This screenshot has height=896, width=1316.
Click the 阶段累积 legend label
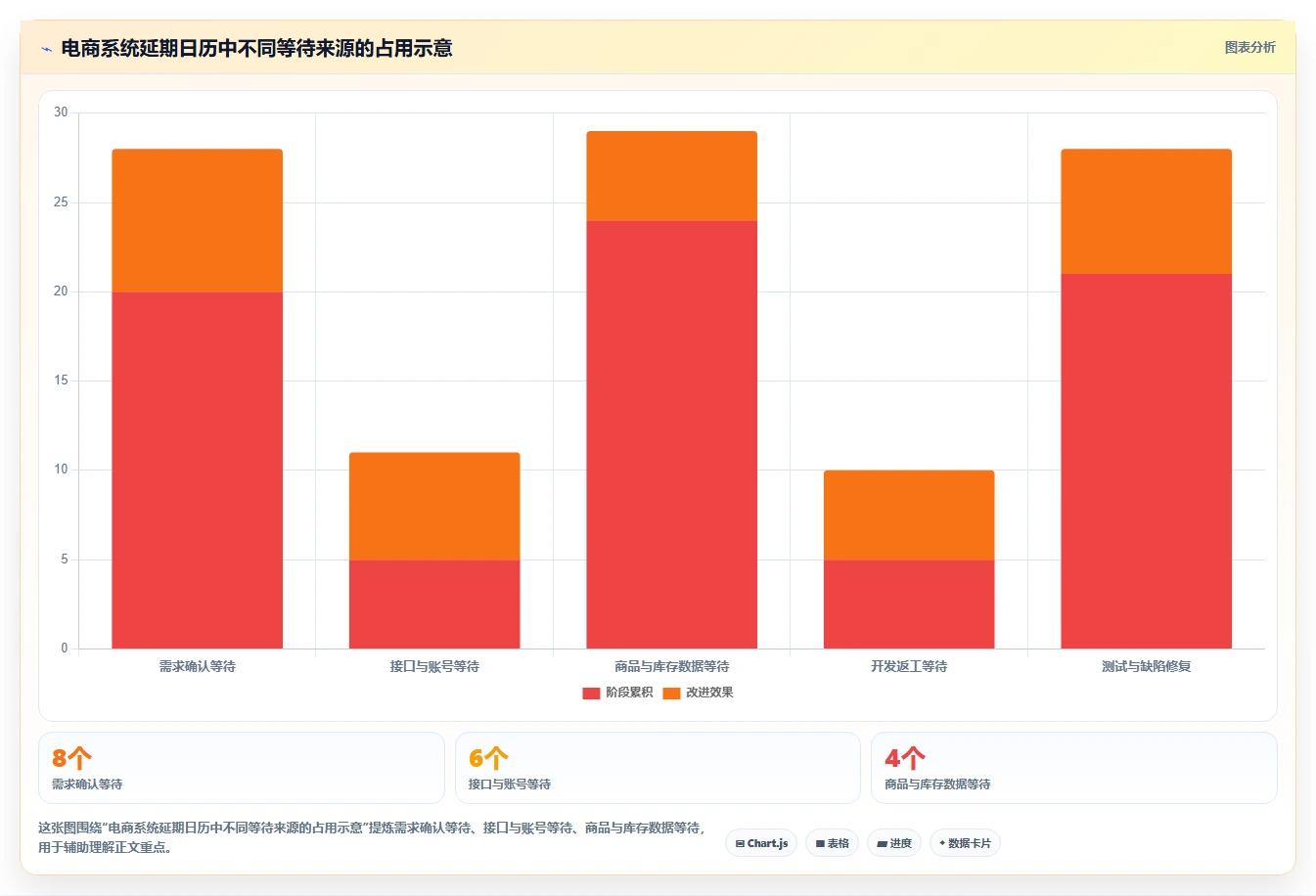pyautogui.click(x=629, y=693)
